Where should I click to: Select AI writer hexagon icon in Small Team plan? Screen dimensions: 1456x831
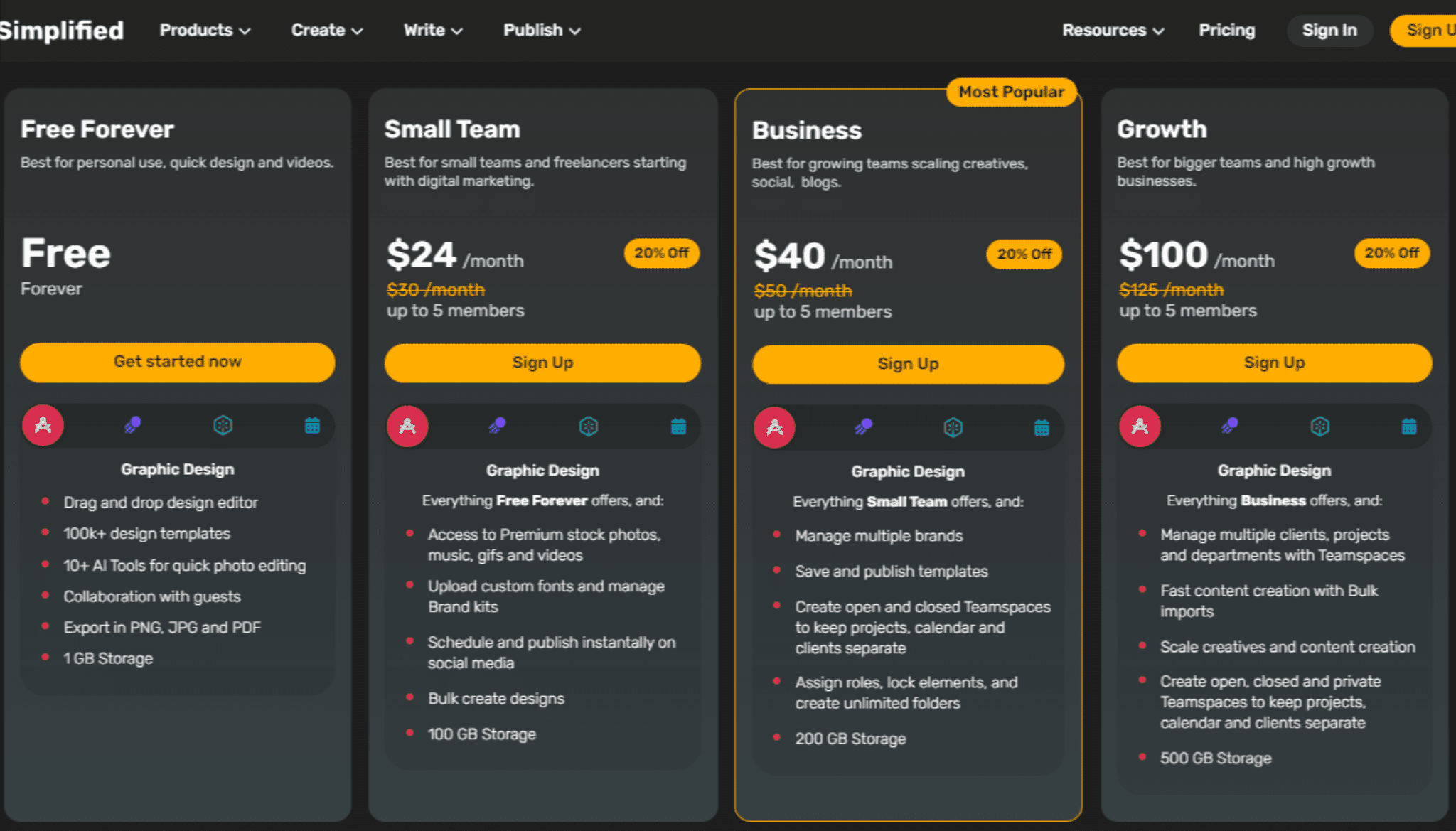pos(589,426)
